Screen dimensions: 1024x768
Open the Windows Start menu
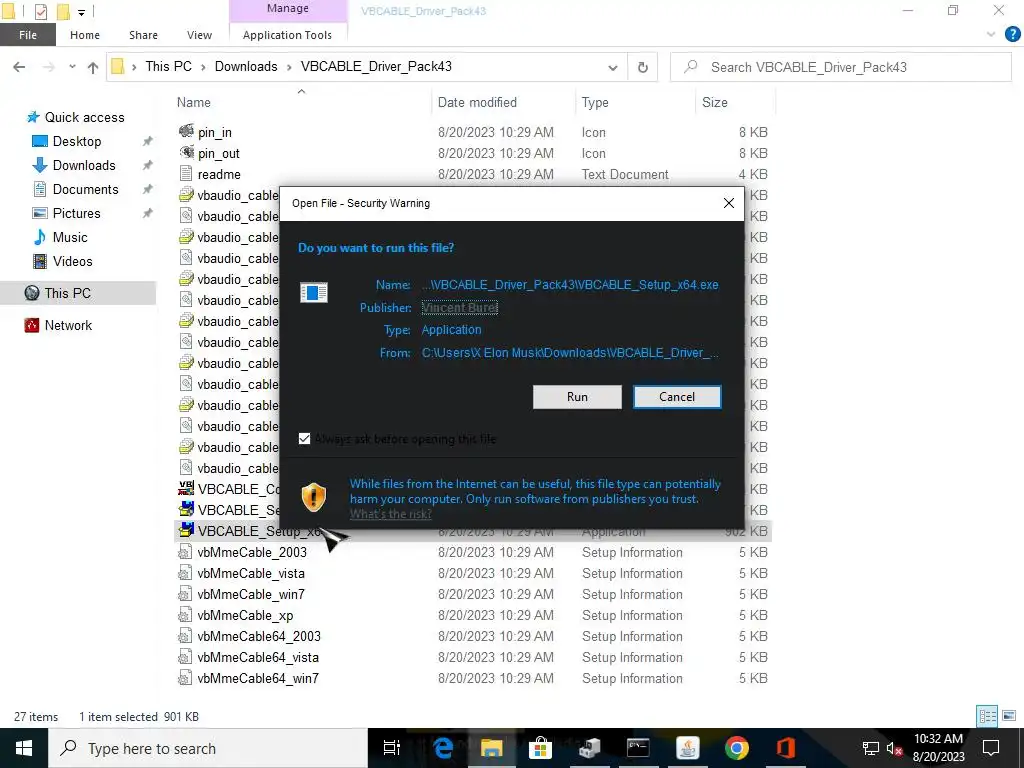[x=24, y=748]
